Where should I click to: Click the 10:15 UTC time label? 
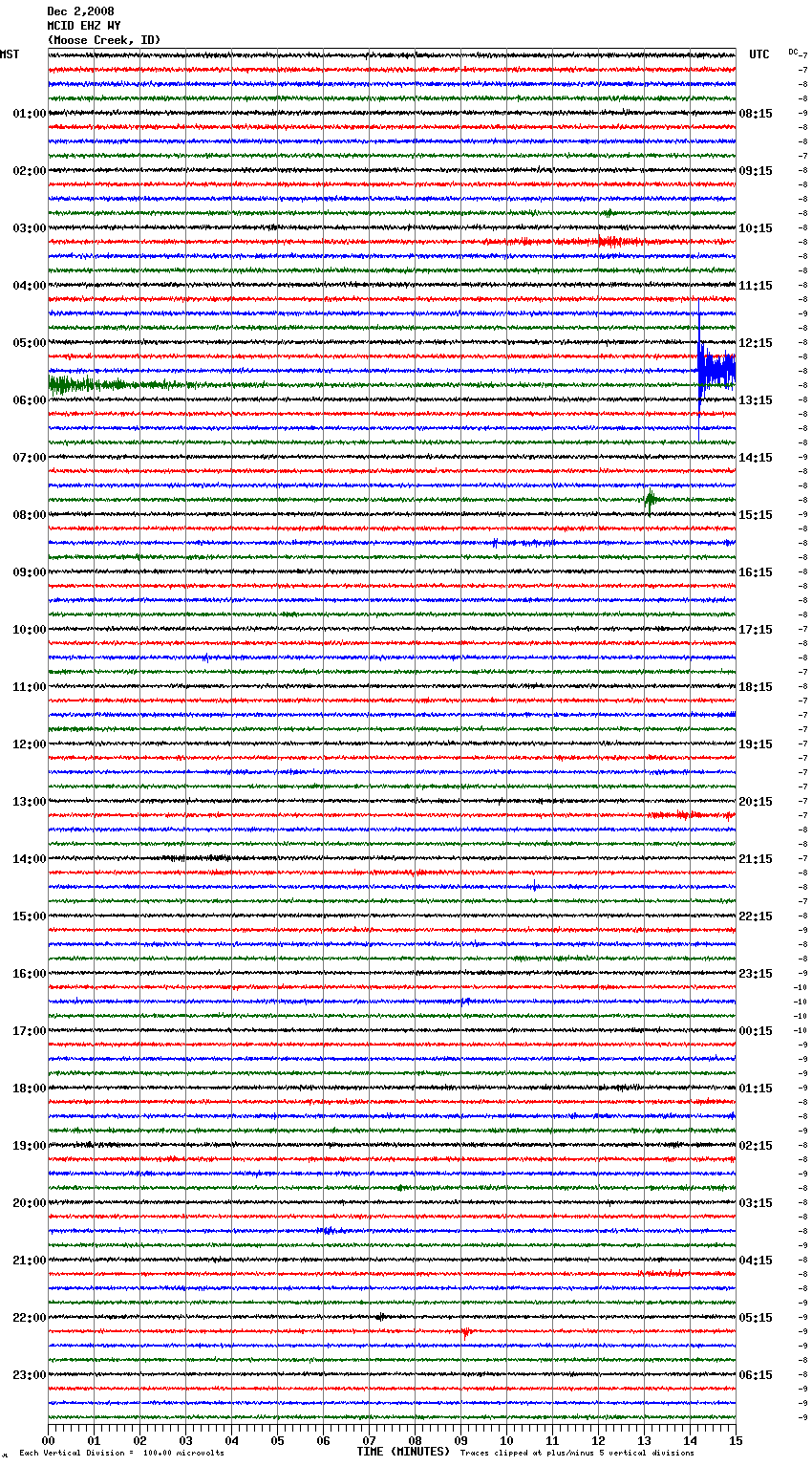pyautogui.click(x=756, y=228)
